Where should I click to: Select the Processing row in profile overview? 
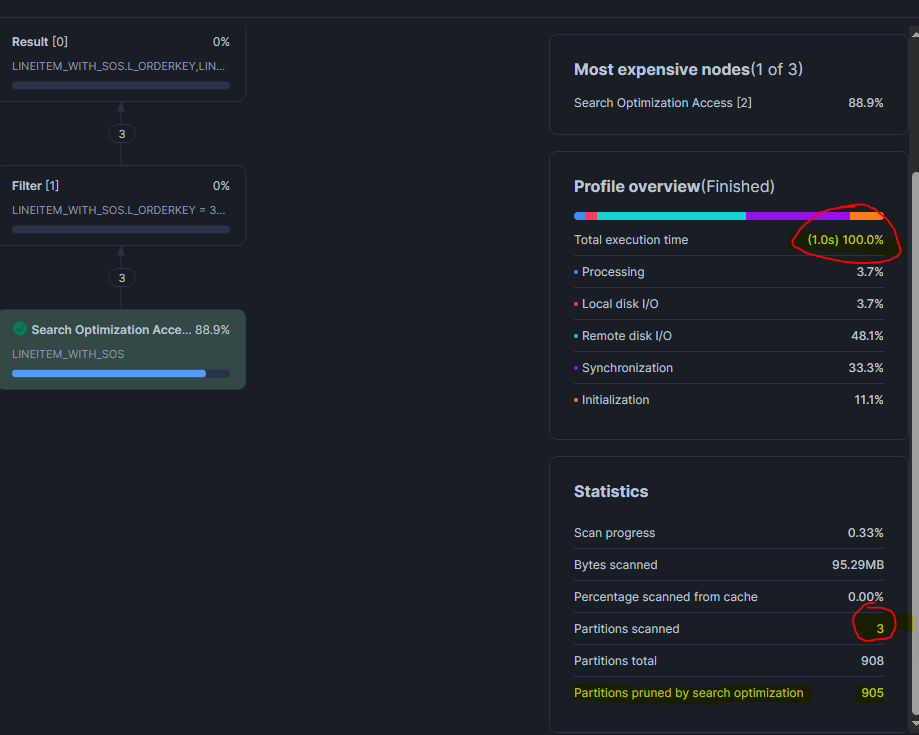tap(728, 272)
